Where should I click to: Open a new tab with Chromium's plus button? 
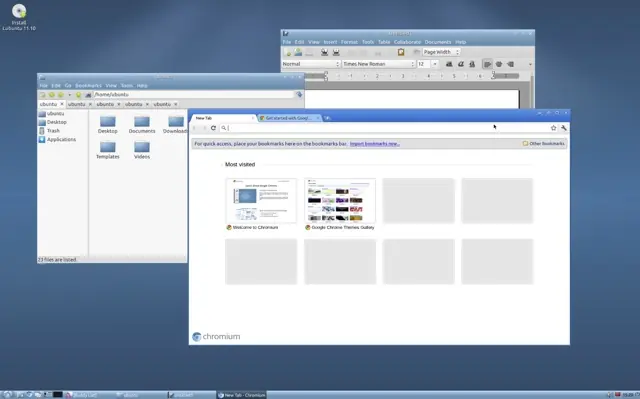click(x=327, y=118)
